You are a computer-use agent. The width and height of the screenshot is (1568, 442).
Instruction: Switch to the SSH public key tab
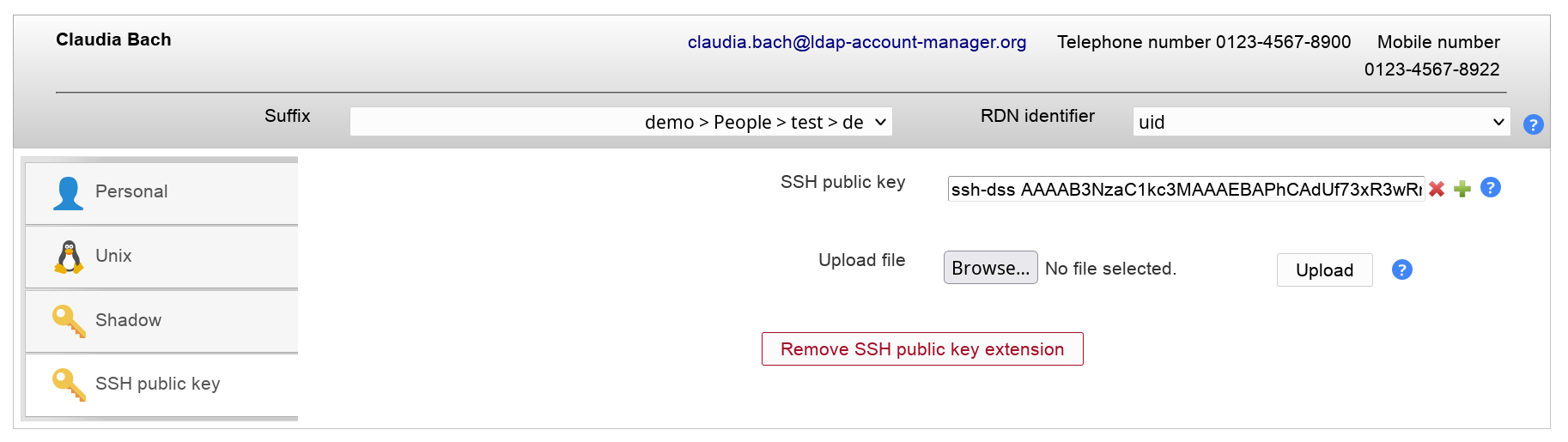pos(158,384)
